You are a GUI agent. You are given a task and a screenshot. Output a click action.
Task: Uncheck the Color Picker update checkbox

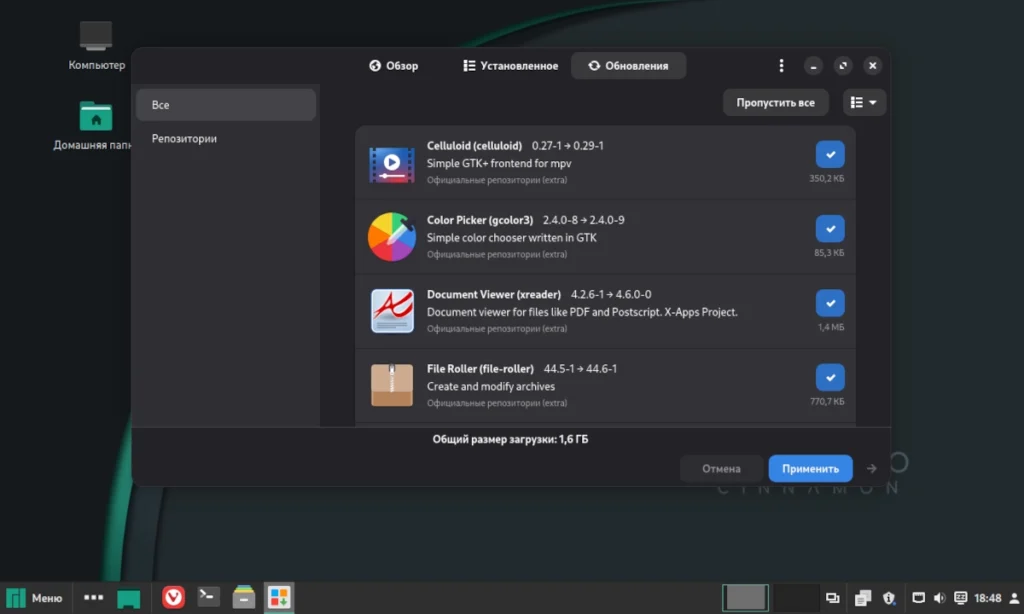[x=830, y=229]
